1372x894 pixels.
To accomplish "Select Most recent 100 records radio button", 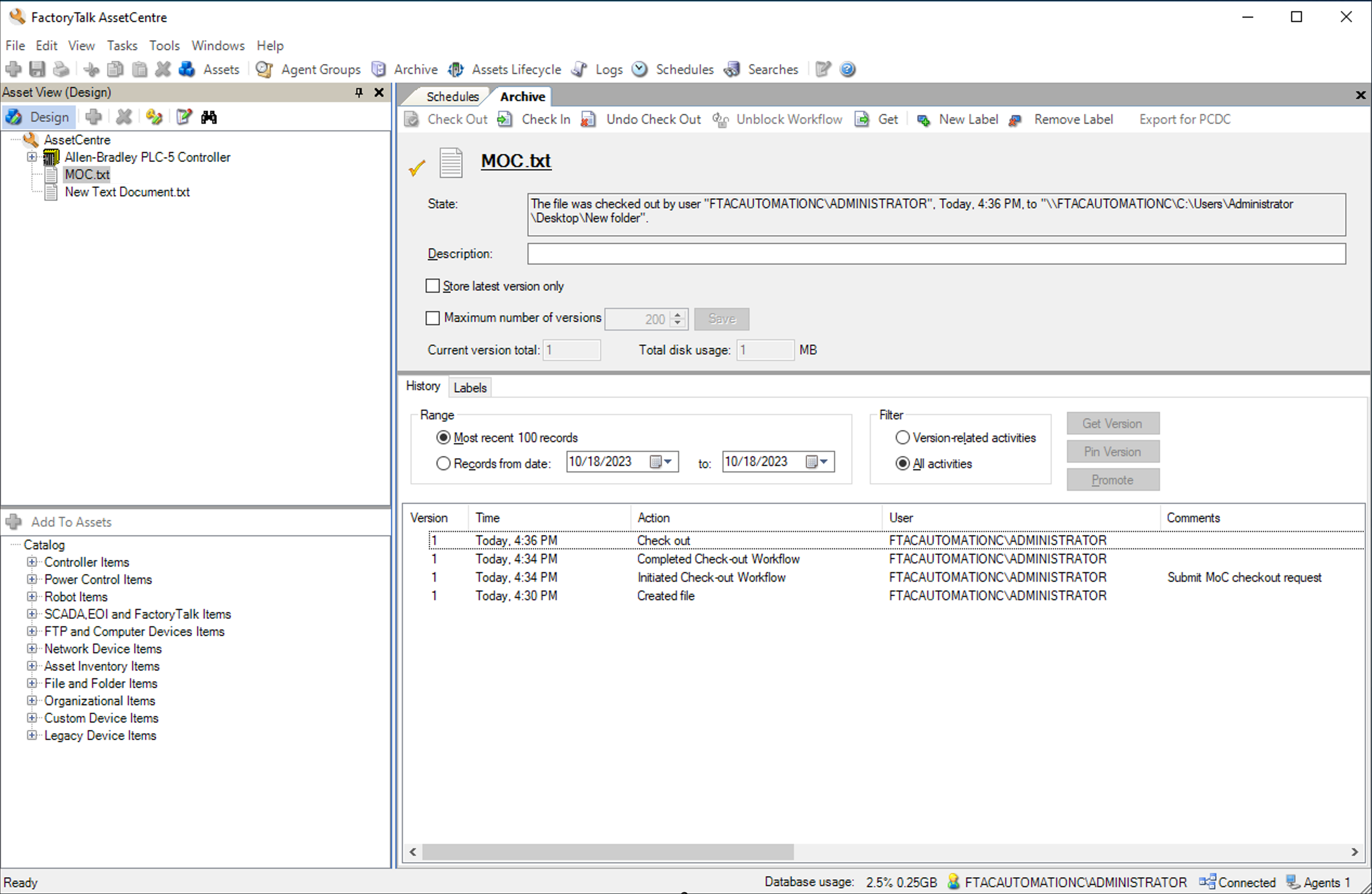I will click(443, 438).
